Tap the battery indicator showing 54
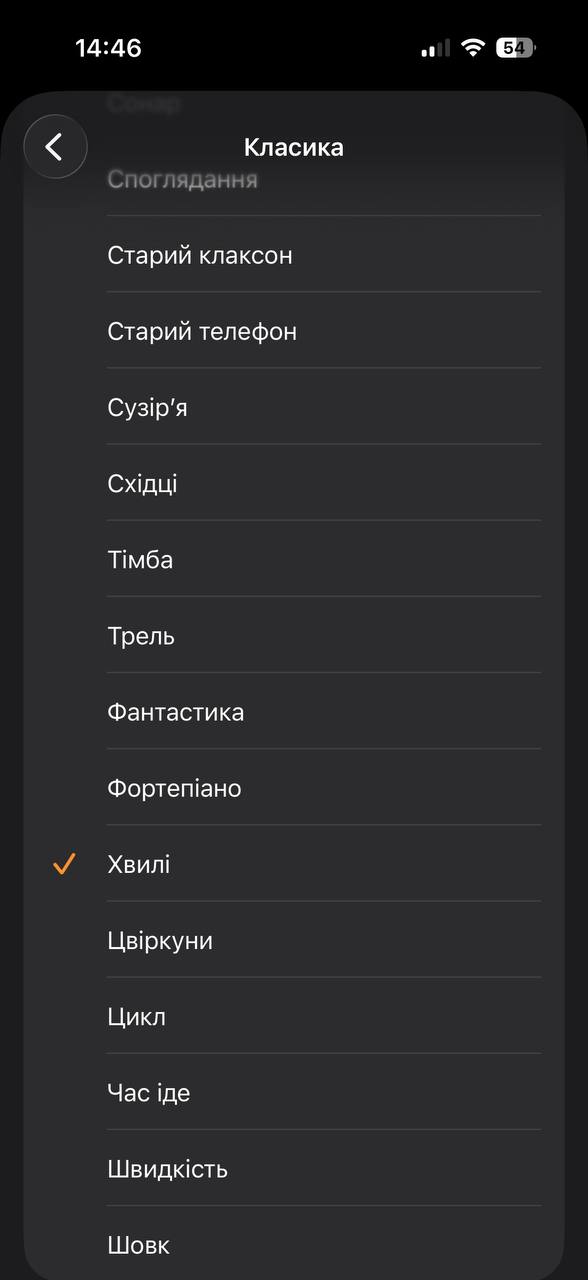This screenshot has width=588, height=1280. 512,47
